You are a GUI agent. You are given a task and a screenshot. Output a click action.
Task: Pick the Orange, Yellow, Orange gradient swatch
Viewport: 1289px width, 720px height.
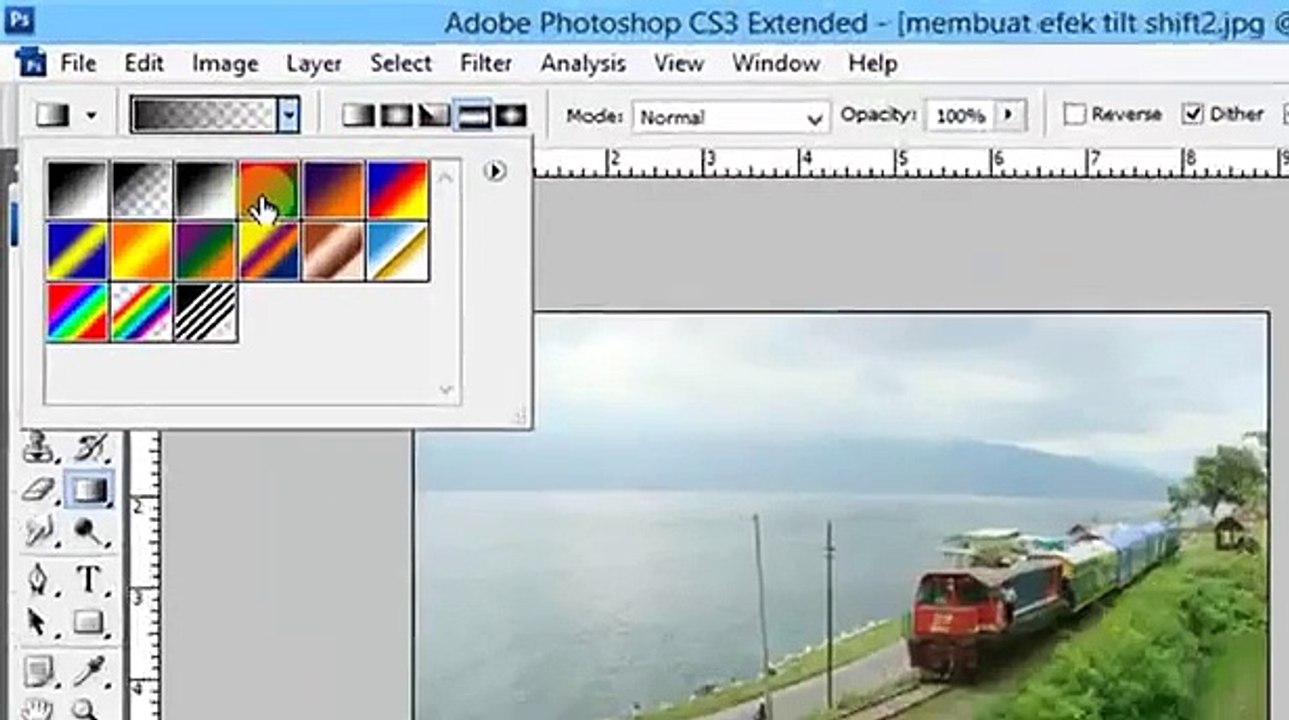click(x=141, y=251)
